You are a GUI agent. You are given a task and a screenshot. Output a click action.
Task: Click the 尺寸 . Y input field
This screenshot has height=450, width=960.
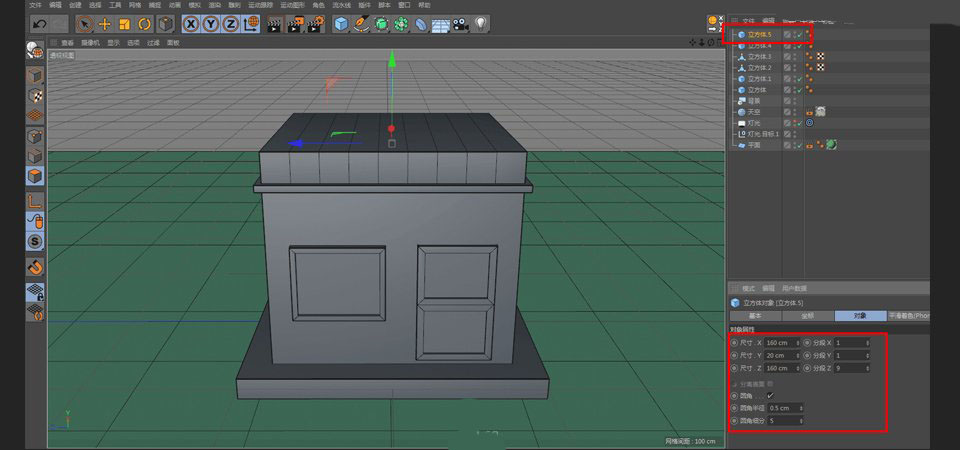(777, 355)
